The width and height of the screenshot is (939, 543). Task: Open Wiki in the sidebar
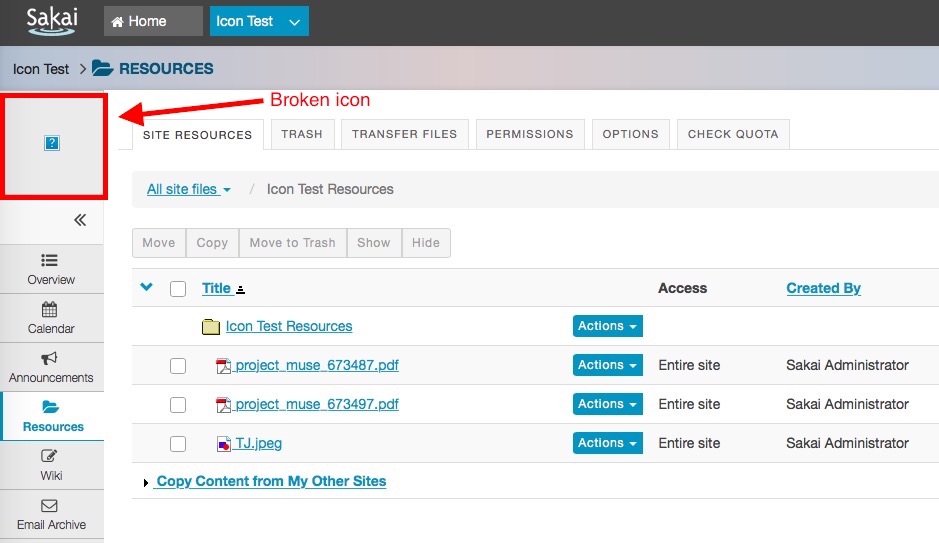(51, 465)
